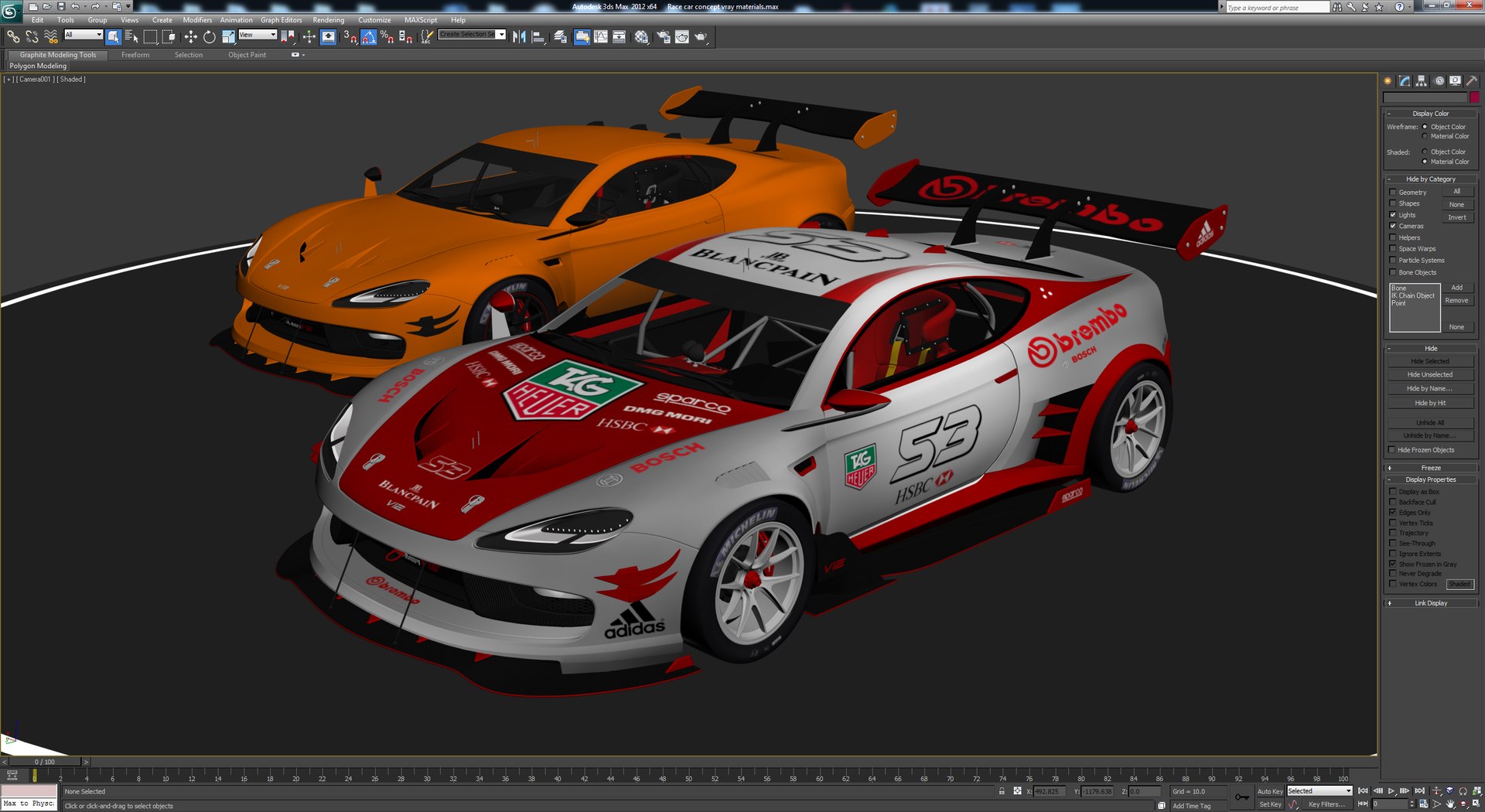Switch to Utilities command panel tab
1485x812 pixels.
[1472, 80]
